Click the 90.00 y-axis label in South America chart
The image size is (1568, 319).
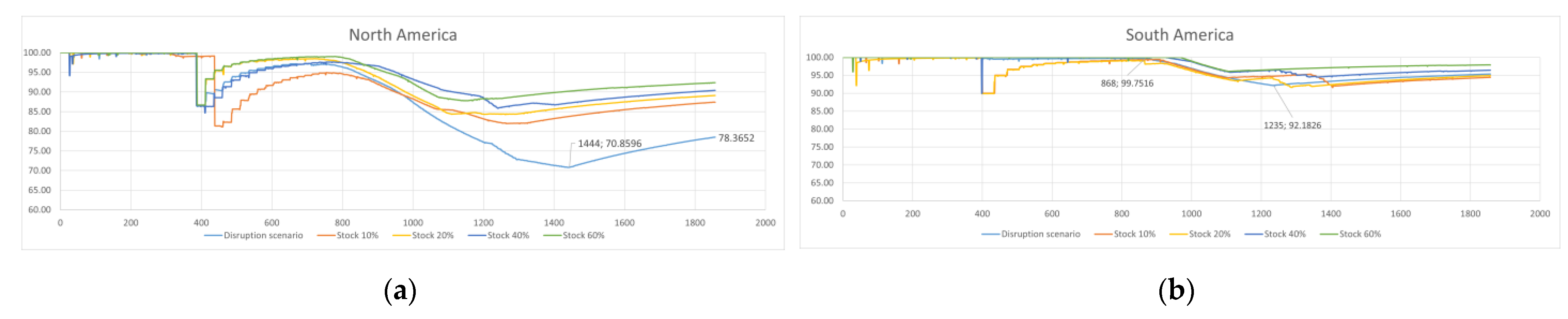pos(822,93)
